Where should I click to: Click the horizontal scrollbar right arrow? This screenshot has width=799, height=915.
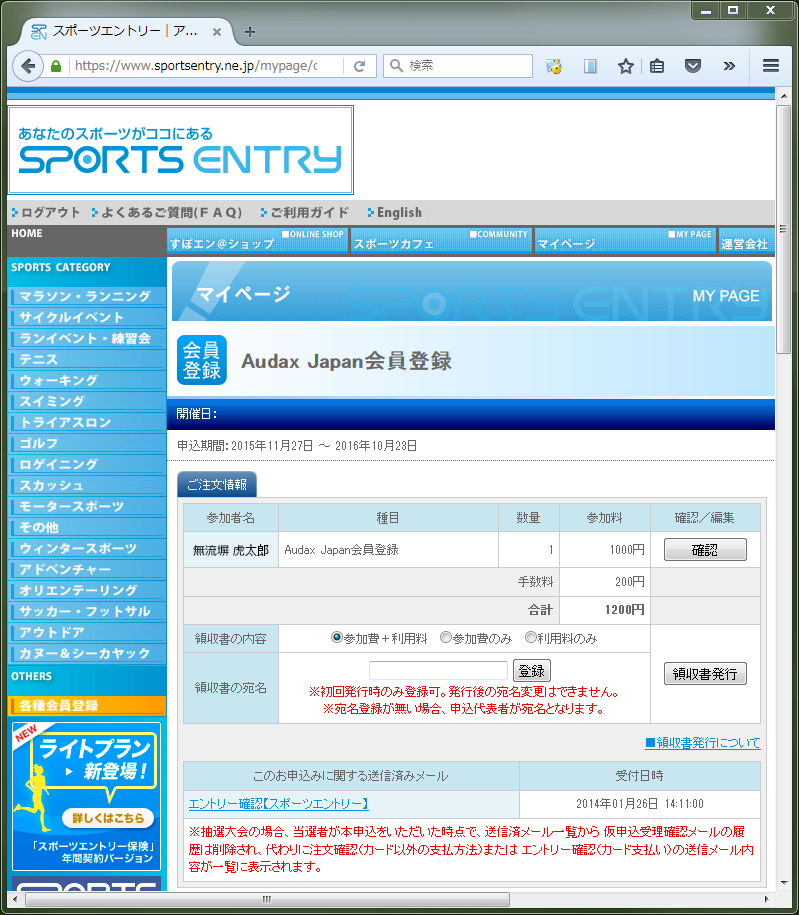coord(767,899)
